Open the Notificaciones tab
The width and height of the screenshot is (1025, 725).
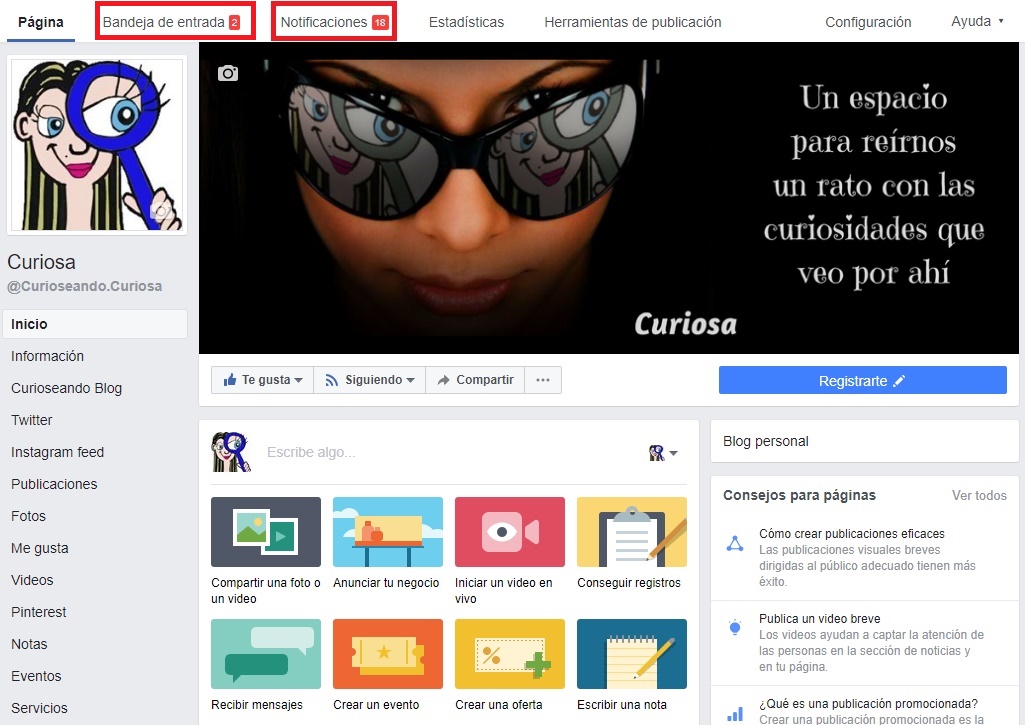coord(334,22)
